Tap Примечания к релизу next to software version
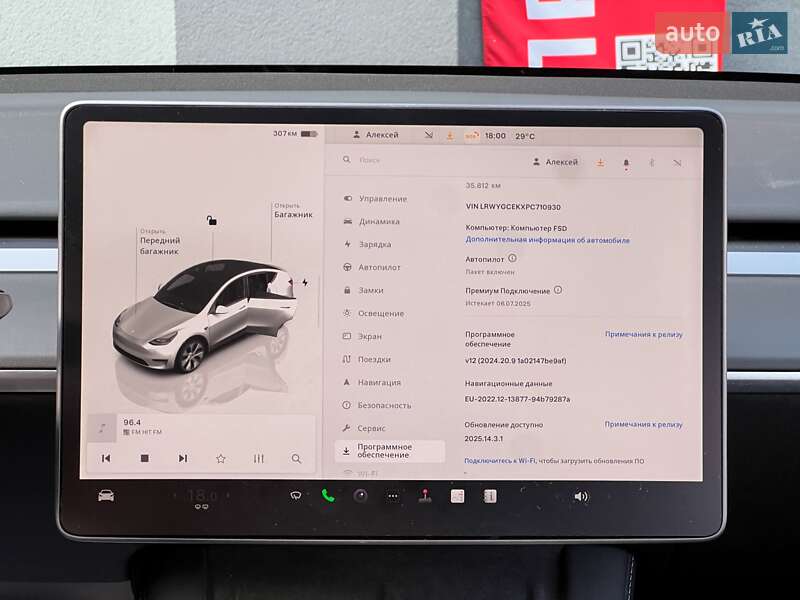800x600 pixels. (641, 336)
